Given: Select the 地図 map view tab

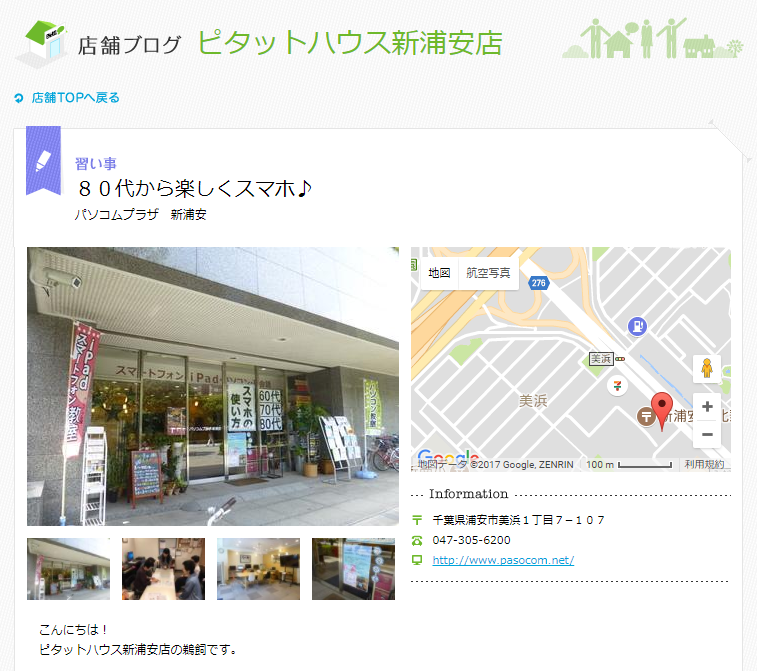Looking at the screenshot, I should pos(439,273).
